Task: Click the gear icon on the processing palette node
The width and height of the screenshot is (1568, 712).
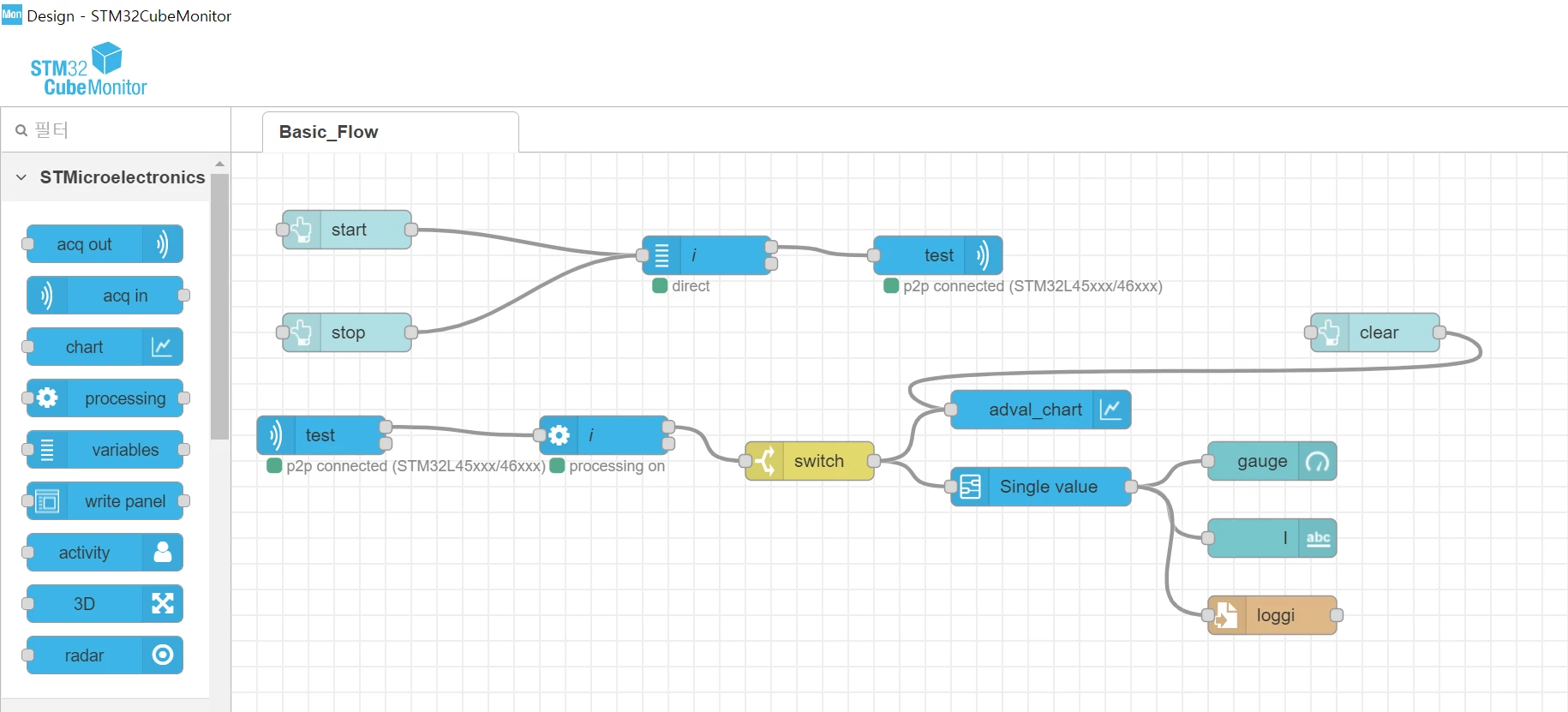Action: pos(47,398)
